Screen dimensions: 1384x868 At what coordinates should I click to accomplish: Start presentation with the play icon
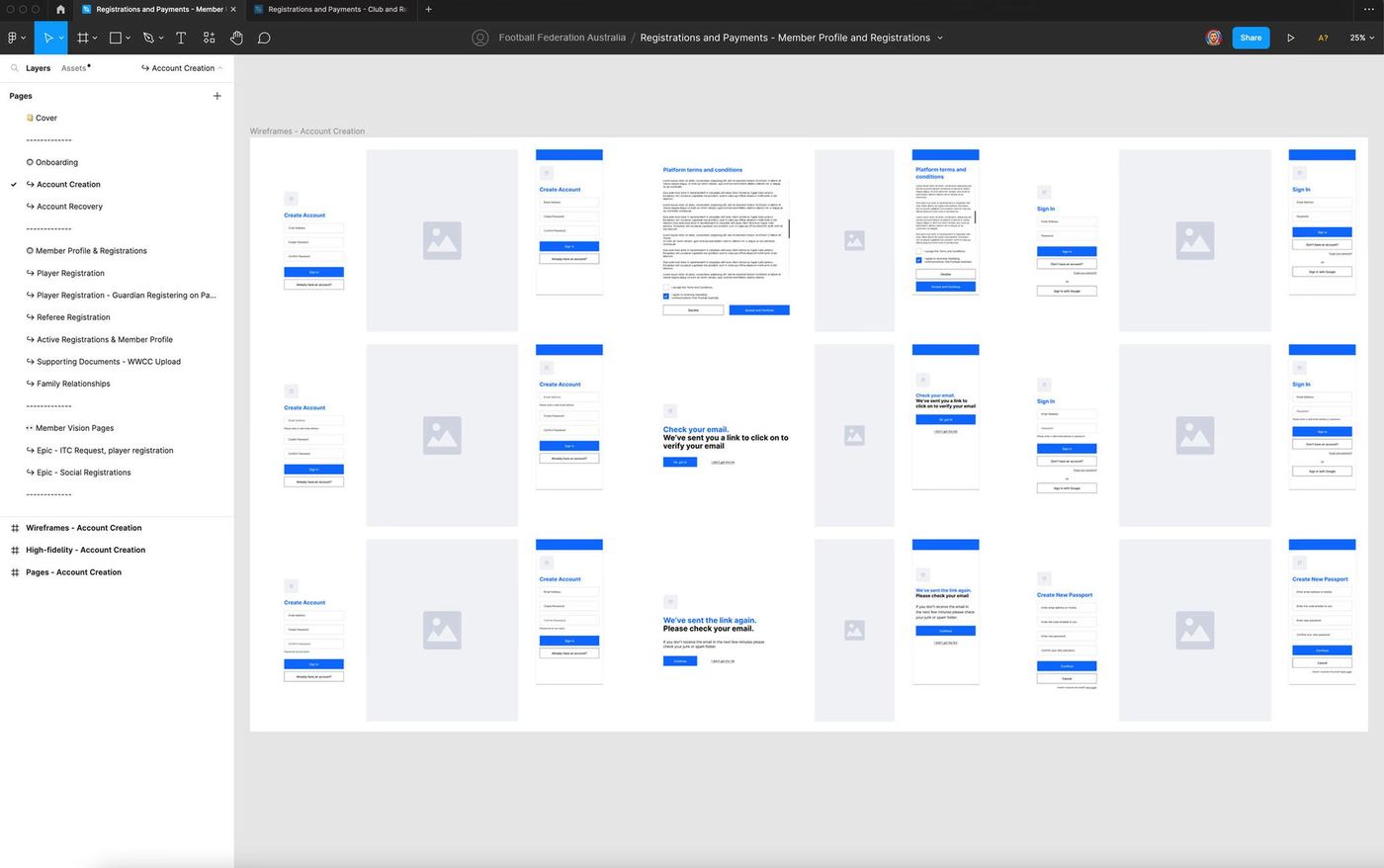tap(1290, 38)
